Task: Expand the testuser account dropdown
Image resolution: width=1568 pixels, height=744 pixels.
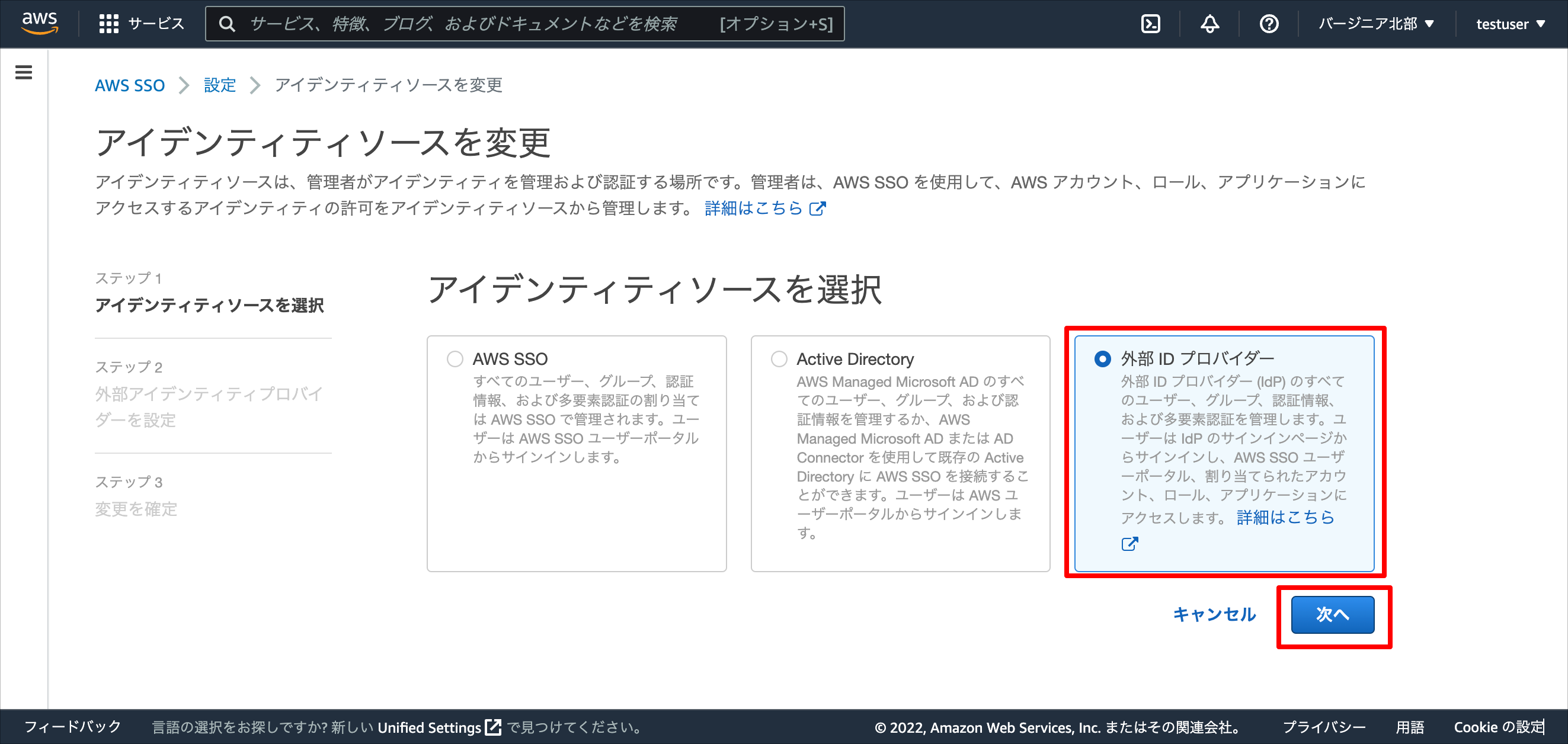Action: coord(1510,24)
